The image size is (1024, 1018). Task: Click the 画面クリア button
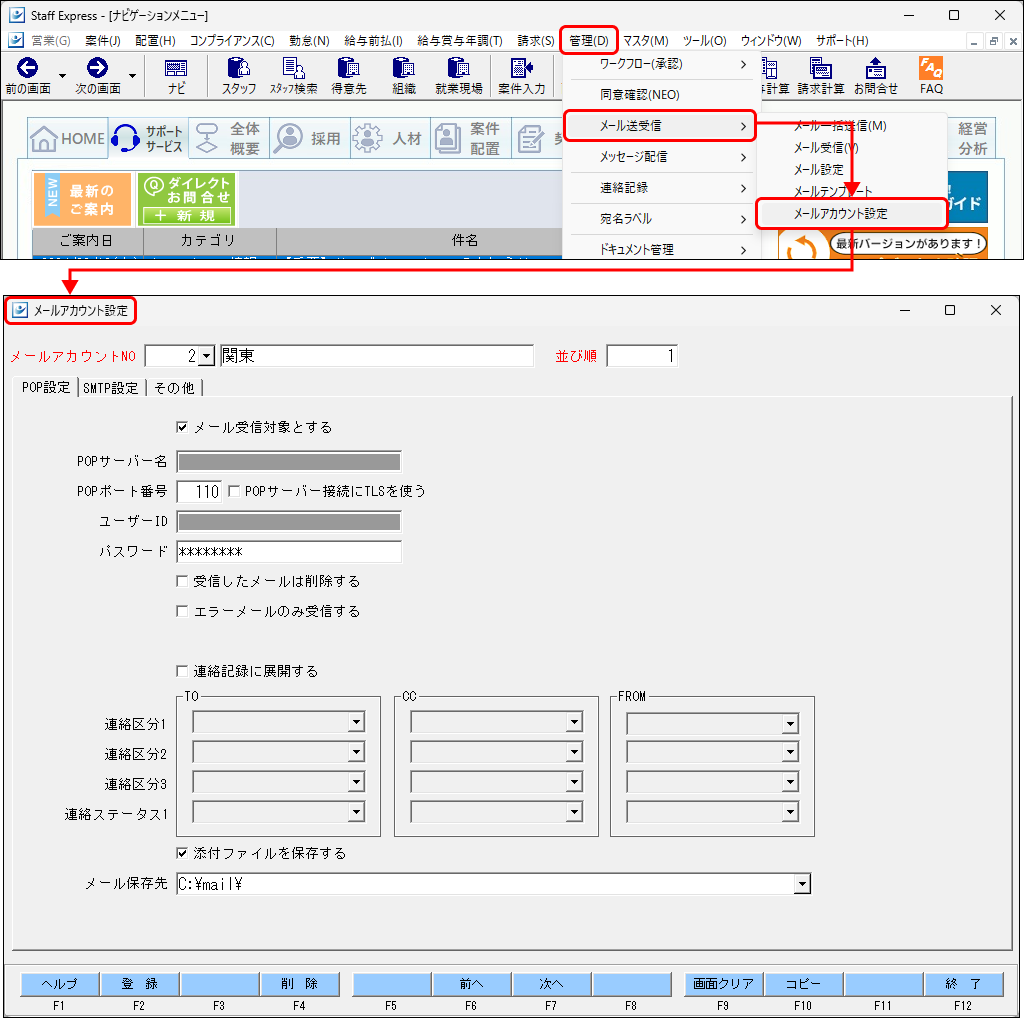click(x=723, y=984)
